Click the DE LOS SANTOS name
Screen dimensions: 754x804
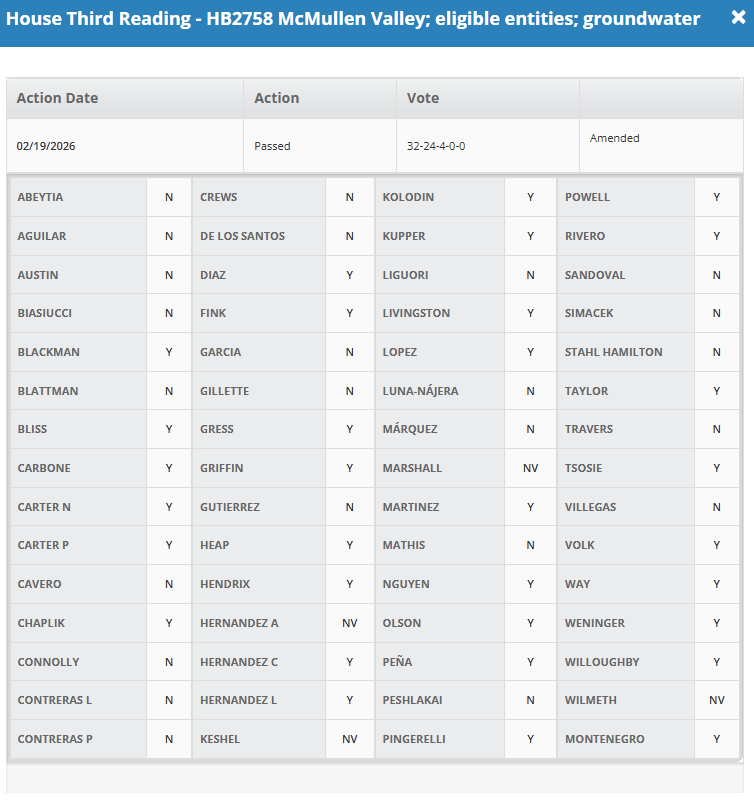242,236
